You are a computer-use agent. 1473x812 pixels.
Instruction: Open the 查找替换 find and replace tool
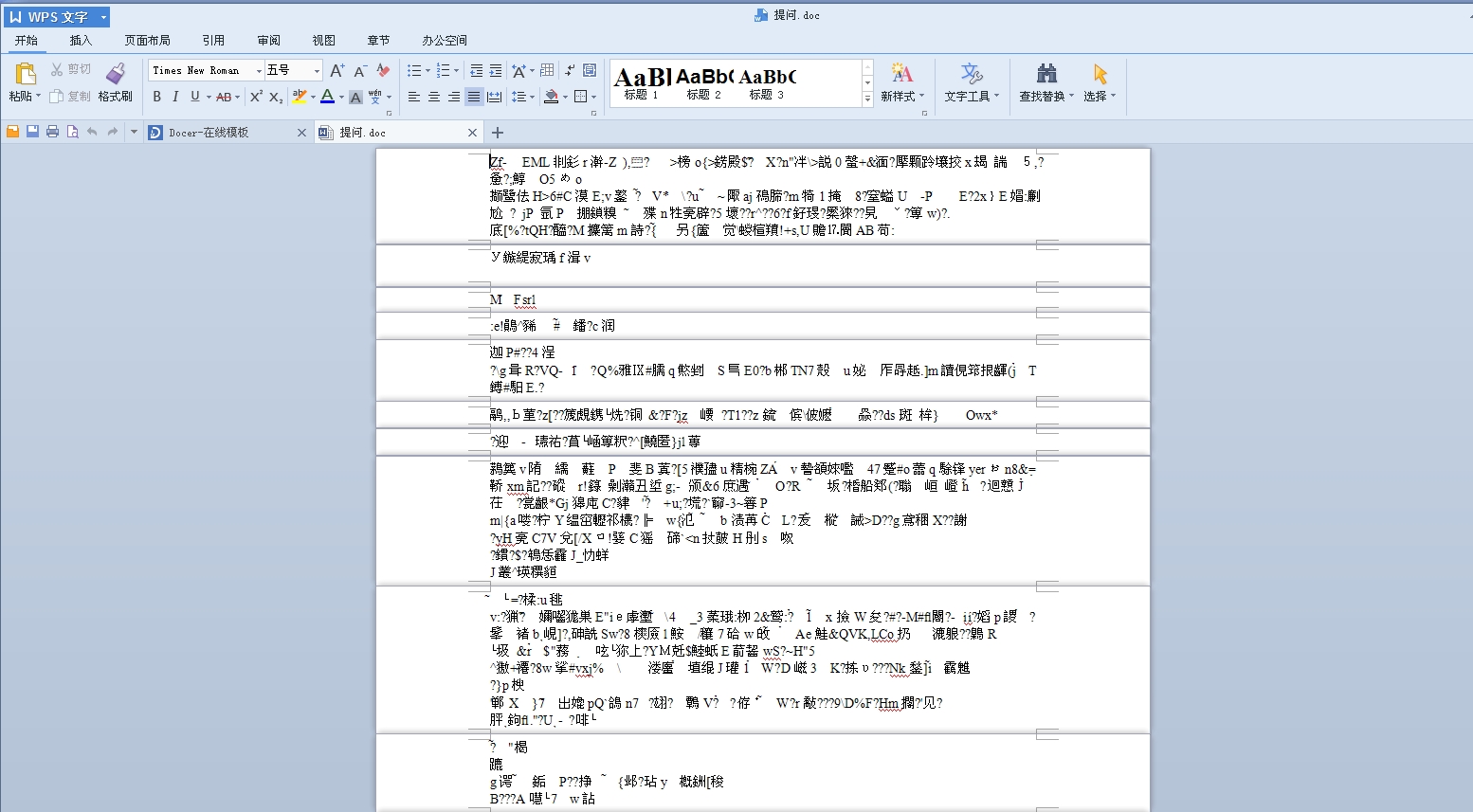click(x=1043, y=83)
